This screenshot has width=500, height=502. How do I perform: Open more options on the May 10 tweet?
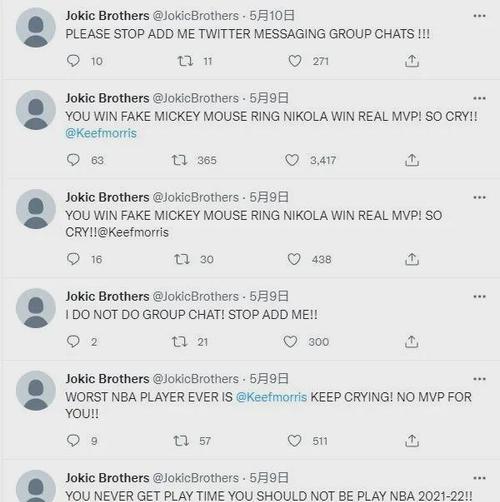point(479,16)
